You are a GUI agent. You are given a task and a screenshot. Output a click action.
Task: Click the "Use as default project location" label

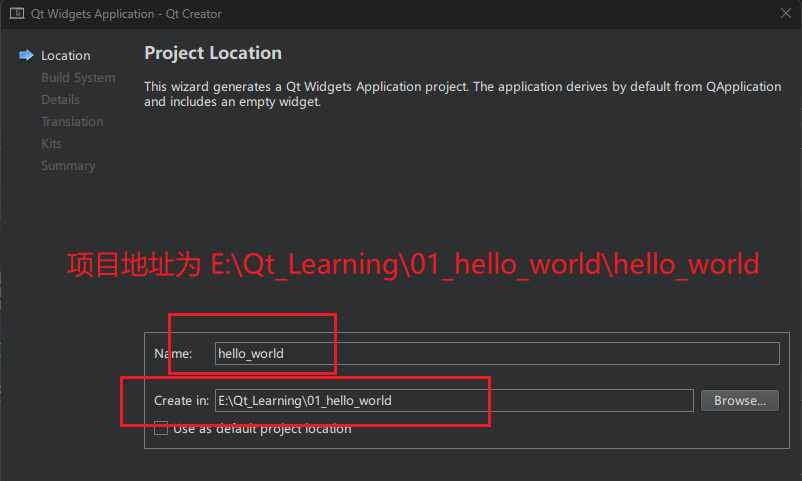tap(262, 429)
